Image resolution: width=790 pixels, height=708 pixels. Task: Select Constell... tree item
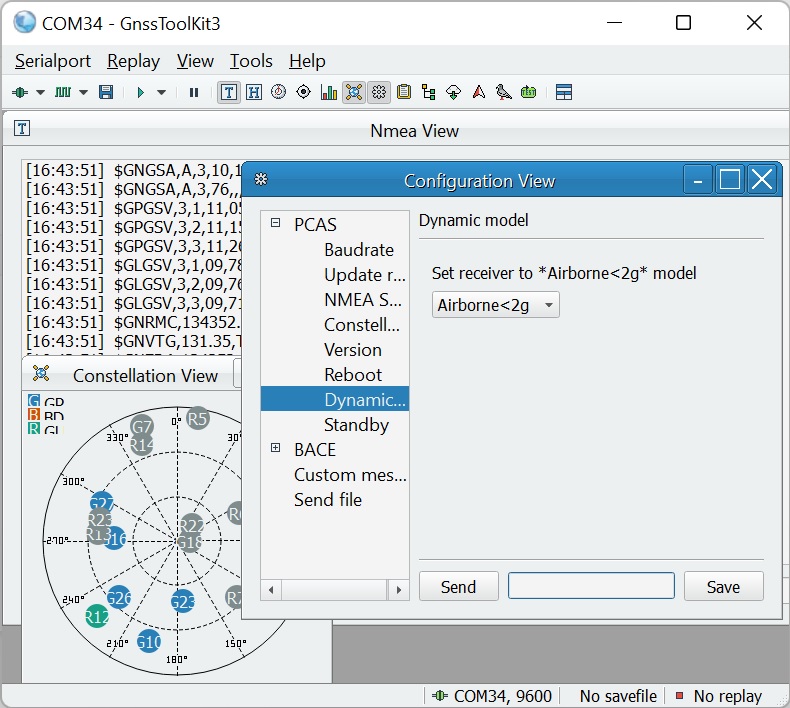362,325
